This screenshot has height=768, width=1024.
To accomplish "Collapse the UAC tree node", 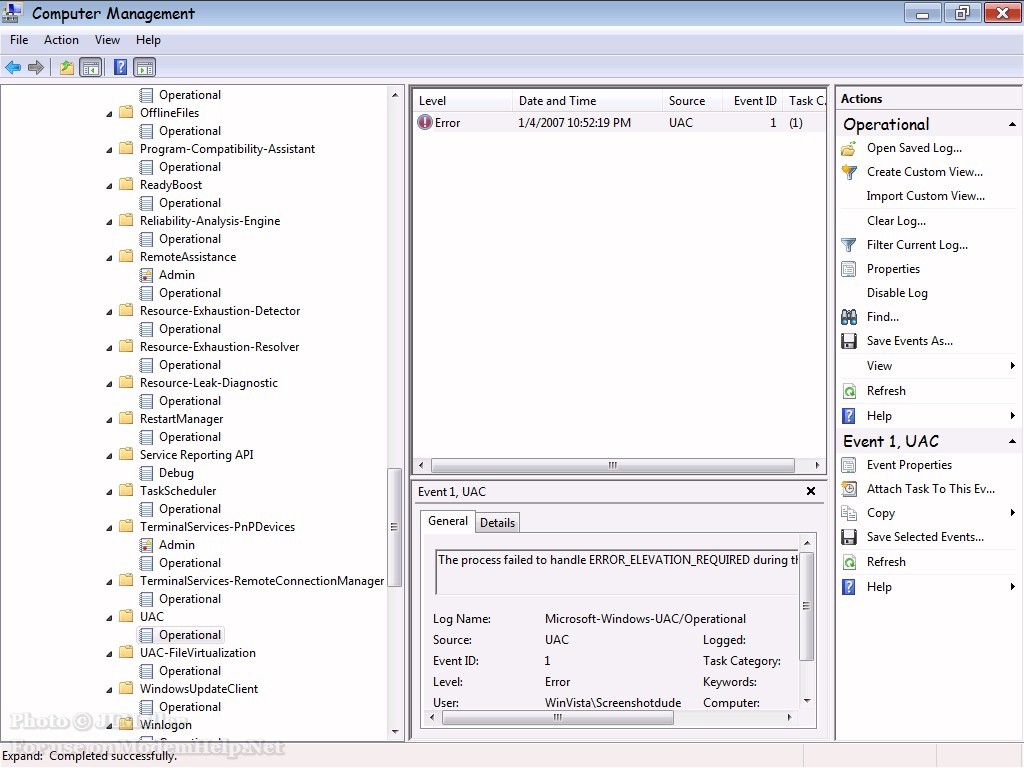I will [109, 618].
